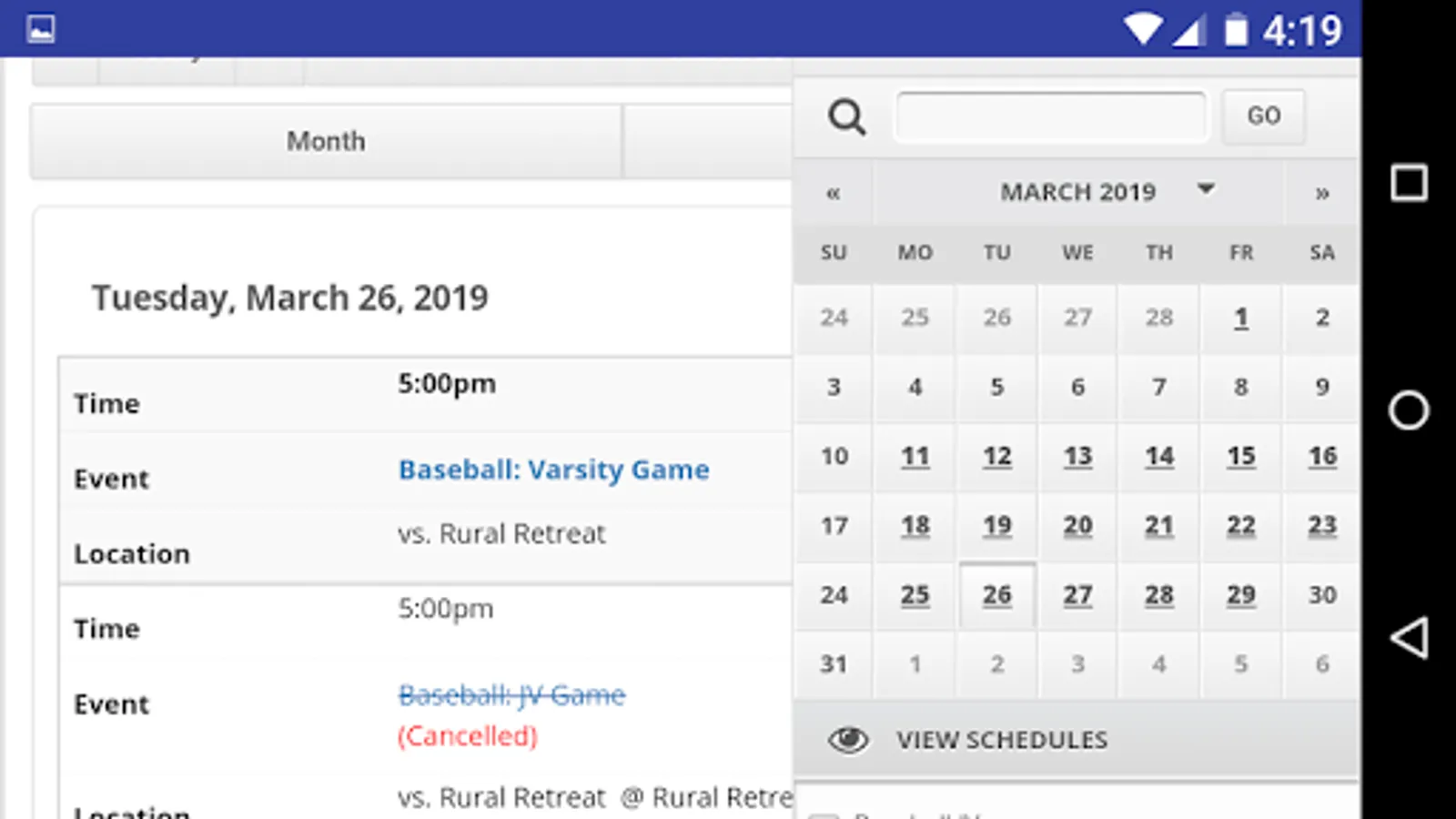Tap the recent apps square button
The width and height of the screenshot is (1456, 819).
click(1409, 183)
